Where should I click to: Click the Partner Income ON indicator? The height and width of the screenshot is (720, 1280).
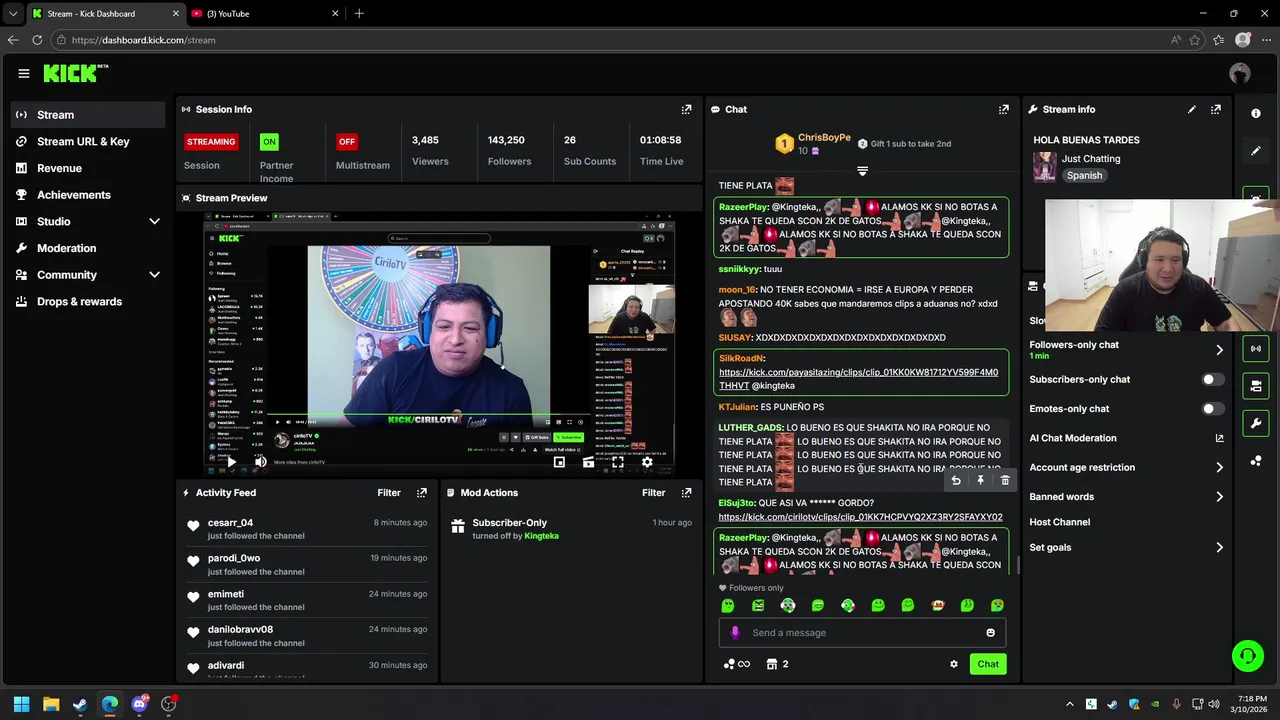269,142
